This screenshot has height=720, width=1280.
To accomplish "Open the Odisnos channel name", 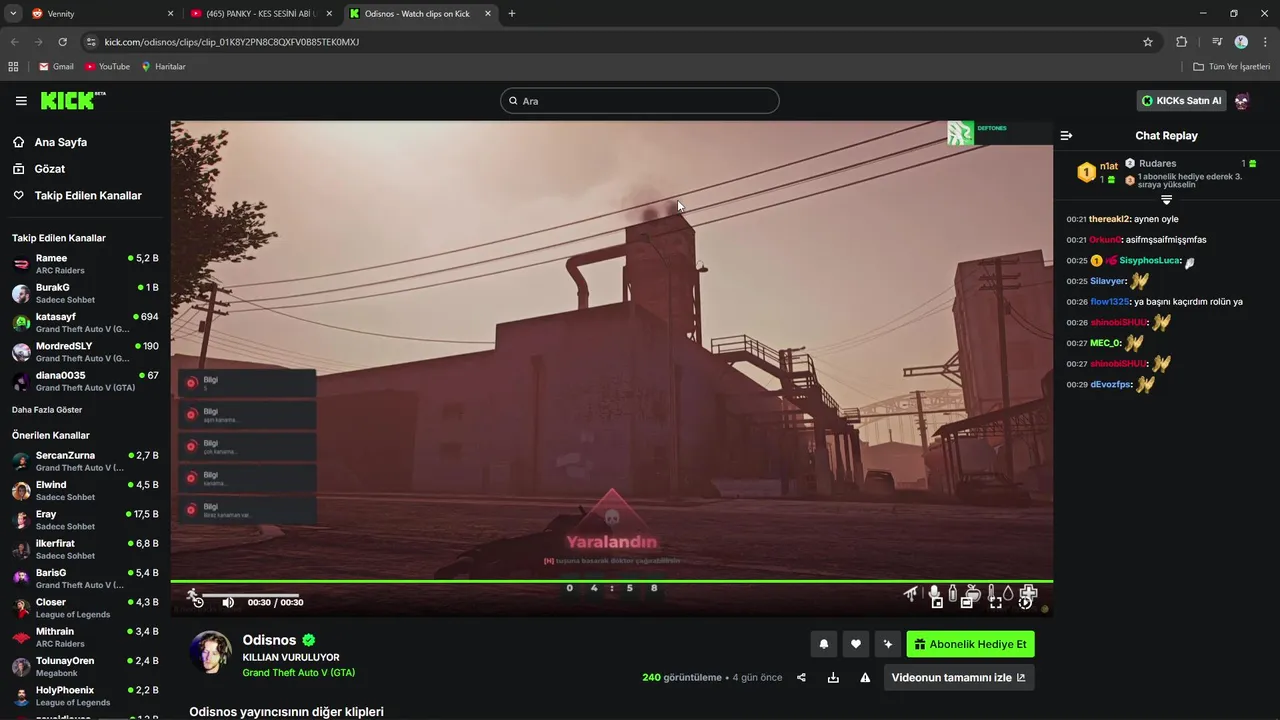I will [x=269, y=640].
